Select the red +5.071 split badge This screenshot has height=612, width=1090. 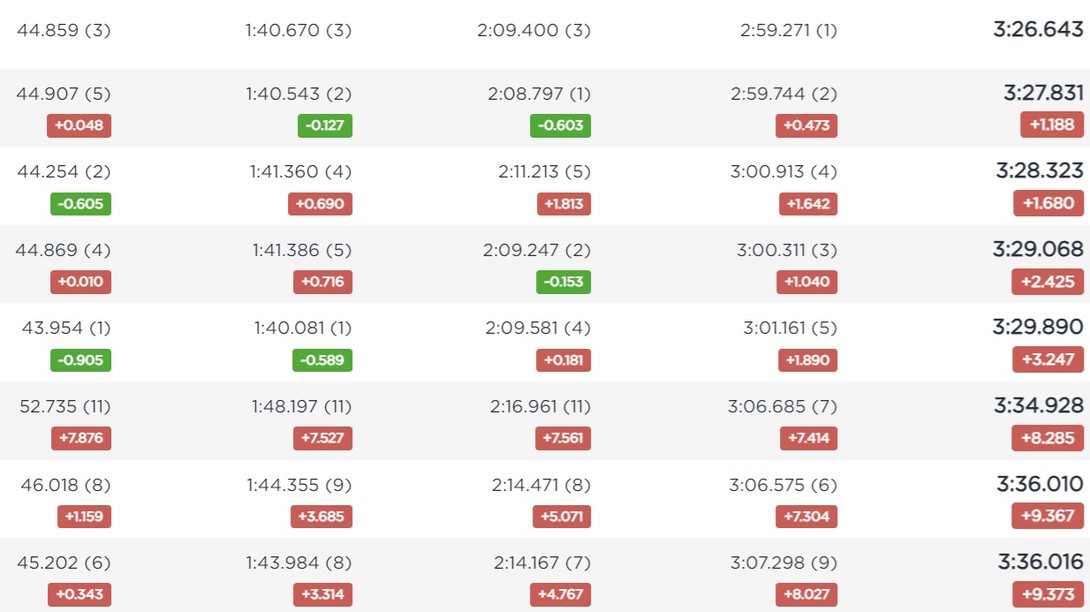point(562,517)
